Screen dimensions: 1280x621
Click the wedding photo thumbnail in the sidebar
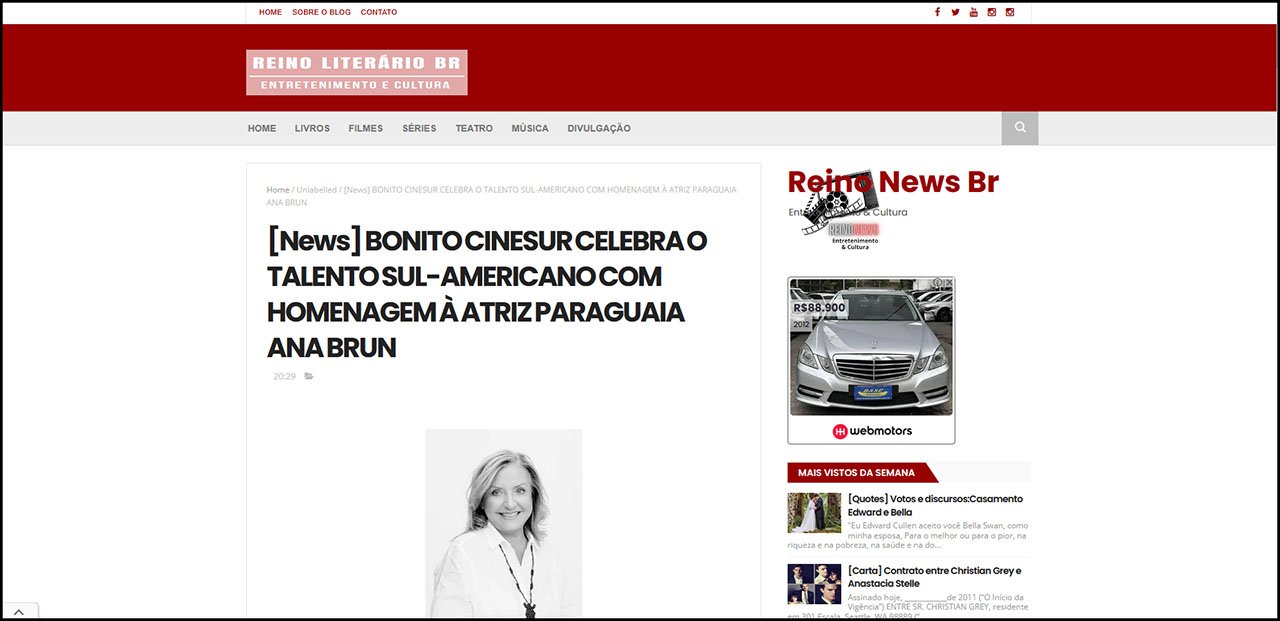[813, 512]
